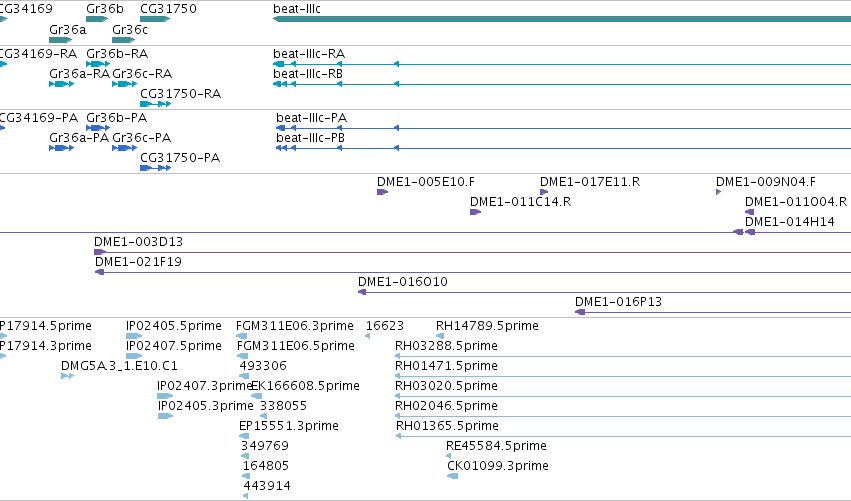The width and height of the screenshot is (851, 501).
Task: Select the Gr36c-PA protein glyph
Action: [x=124, y=148]
